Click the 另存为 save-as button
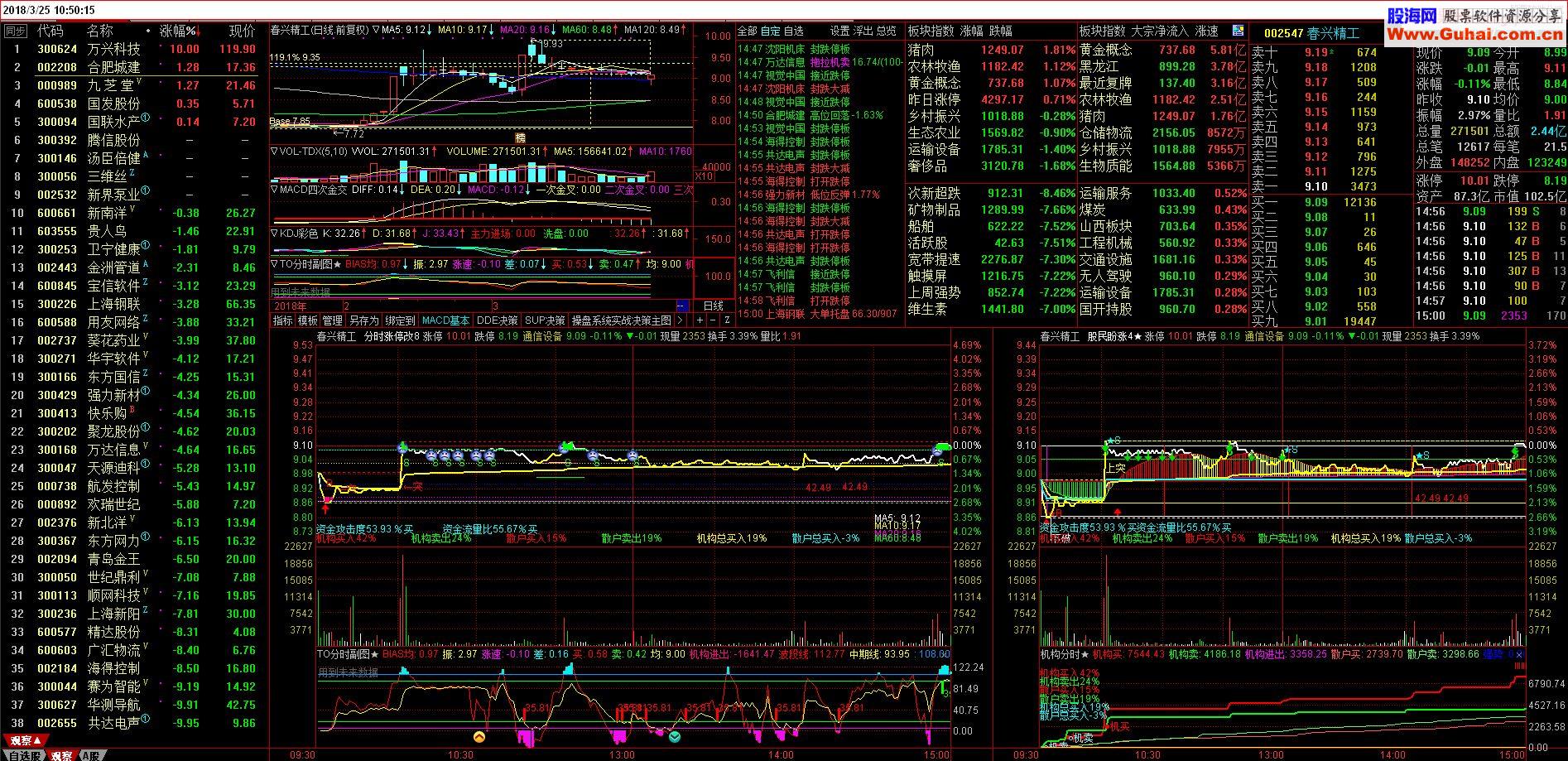 363,320
